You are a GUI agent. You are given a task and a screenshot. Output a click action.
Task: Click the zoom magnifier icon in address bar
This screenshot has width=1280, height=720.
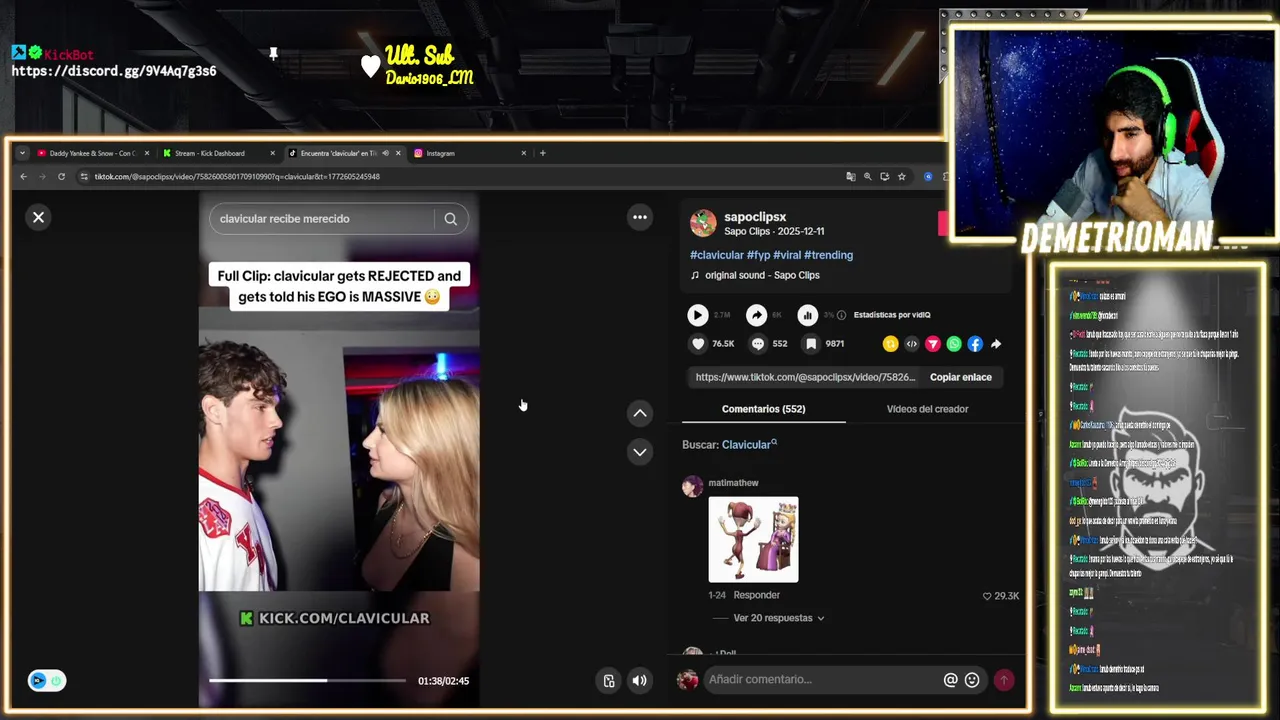[867, 177]
